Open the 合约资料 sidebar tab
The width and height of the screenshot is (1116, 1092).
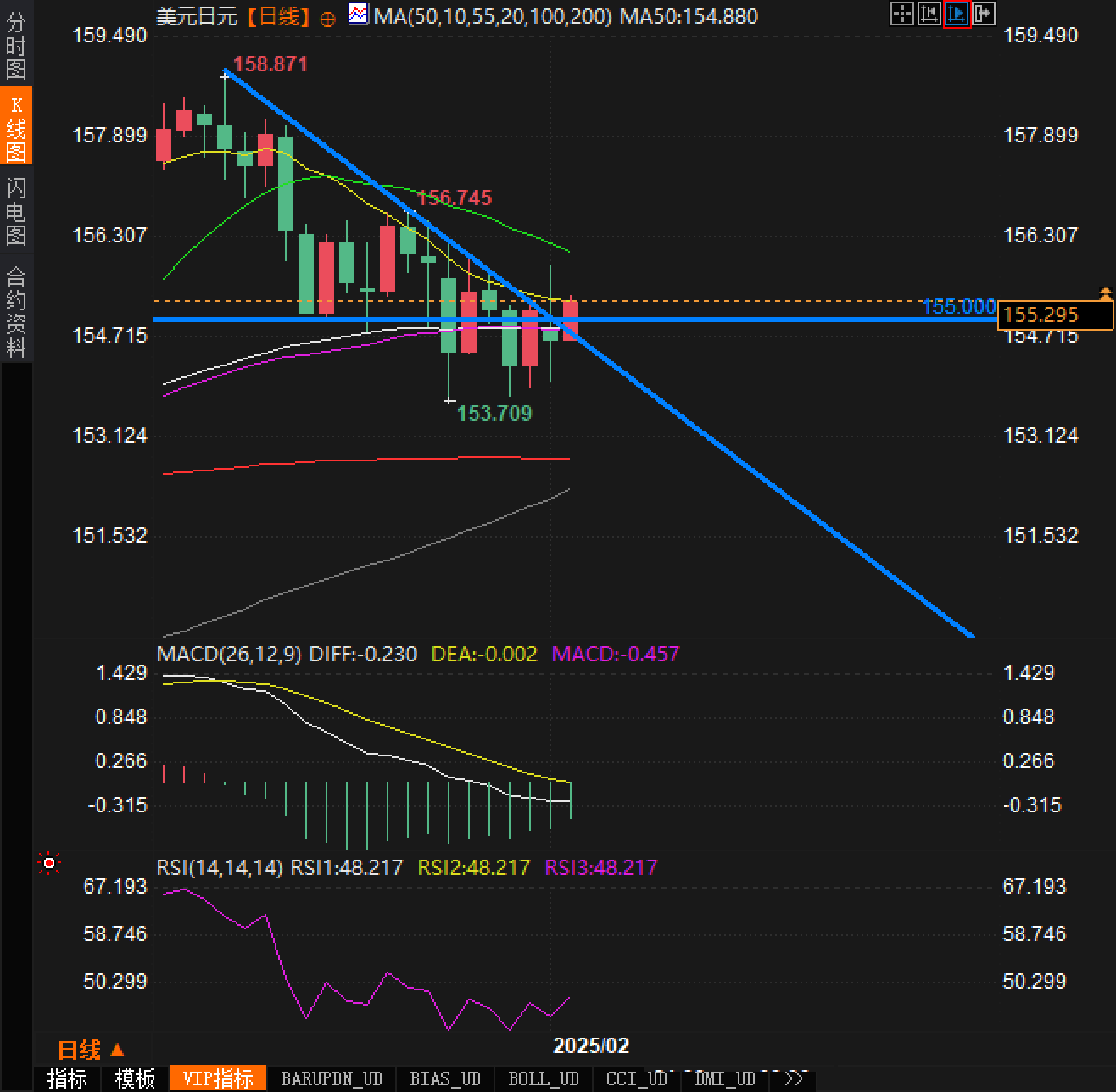click(16, 311)
